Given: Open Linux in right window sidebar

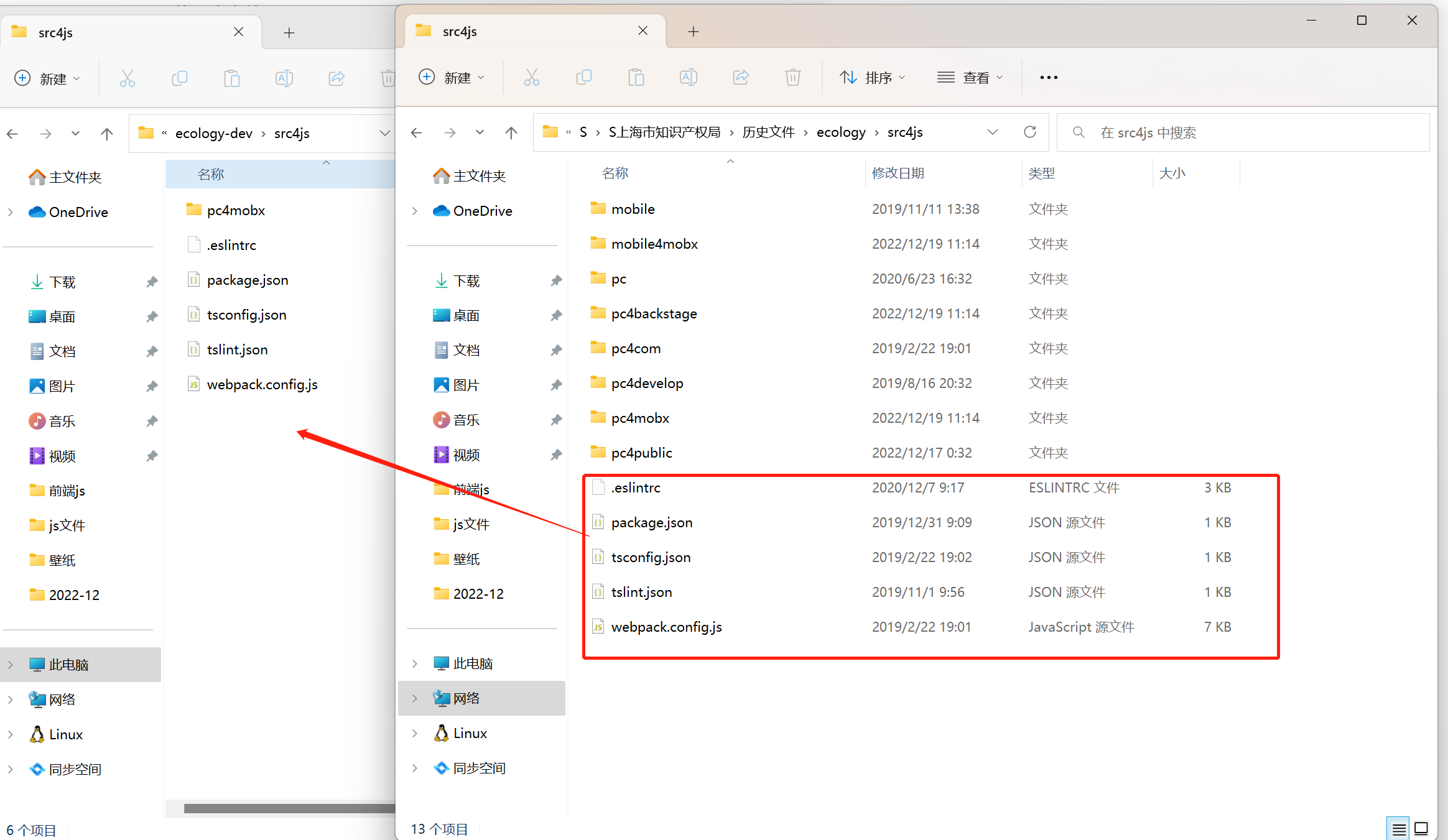Looking at the screenshot, I should click(x=470, y=733).
